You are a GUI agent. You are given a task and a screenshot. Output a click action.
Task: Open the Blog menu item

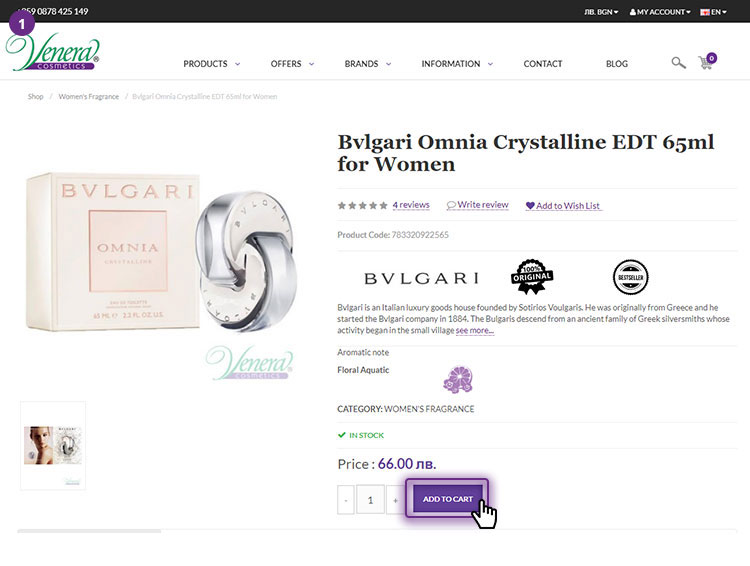(617, 64)
